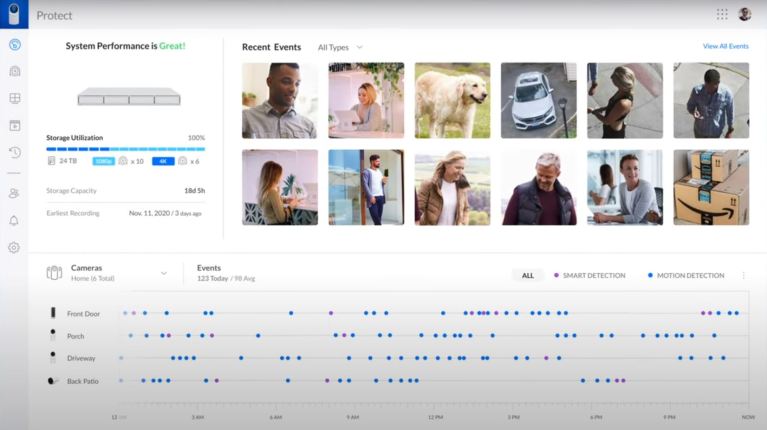Image resolution: width=767 pixels, height=430 pixels.
Task: Open overhead thumbnail of man in denim shirt
Action: 711,100
